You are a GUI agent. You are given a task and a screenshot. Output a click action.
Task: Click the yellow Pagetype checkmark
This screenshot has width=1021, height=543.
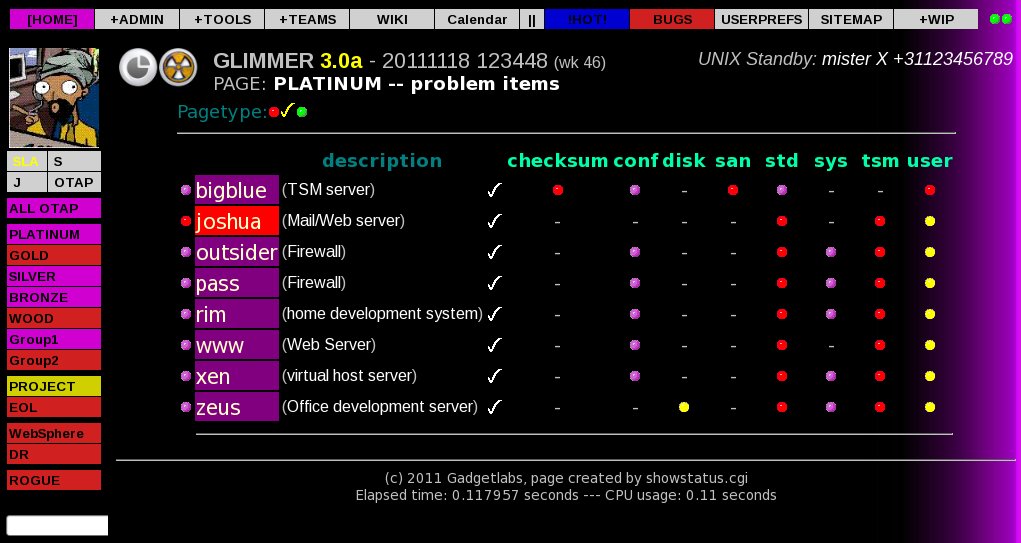pyautogui.click(x=287, y=111)
